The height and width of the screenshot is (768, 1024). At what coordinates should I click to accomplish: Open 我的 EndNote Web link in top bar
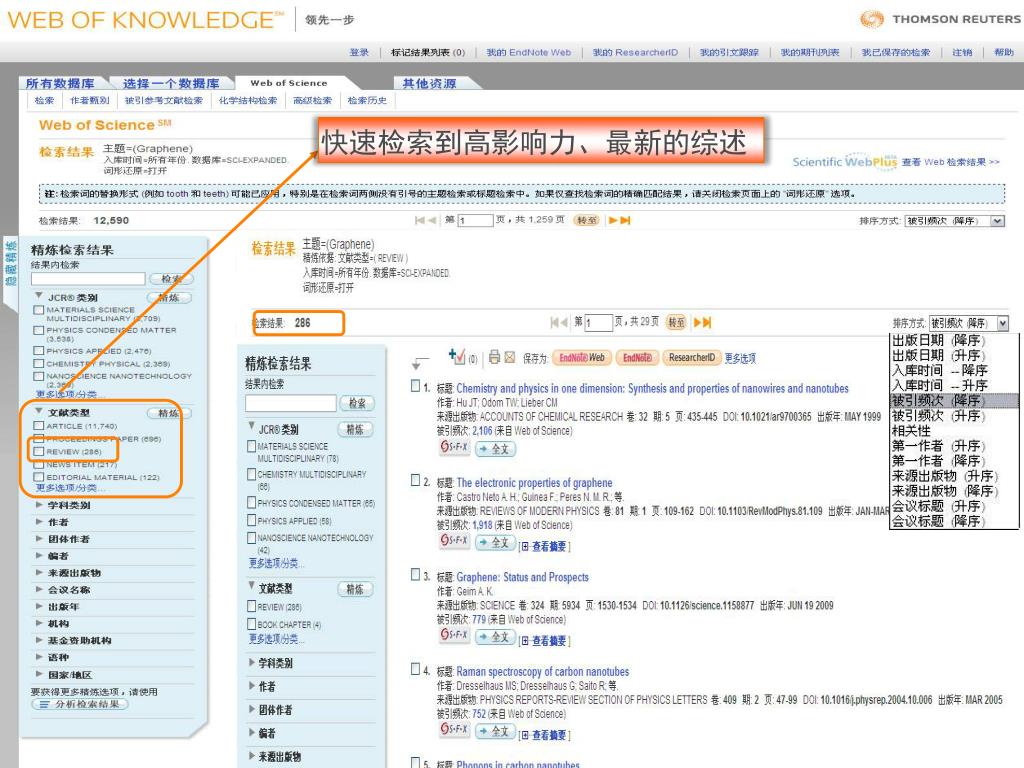click(528, 52)
